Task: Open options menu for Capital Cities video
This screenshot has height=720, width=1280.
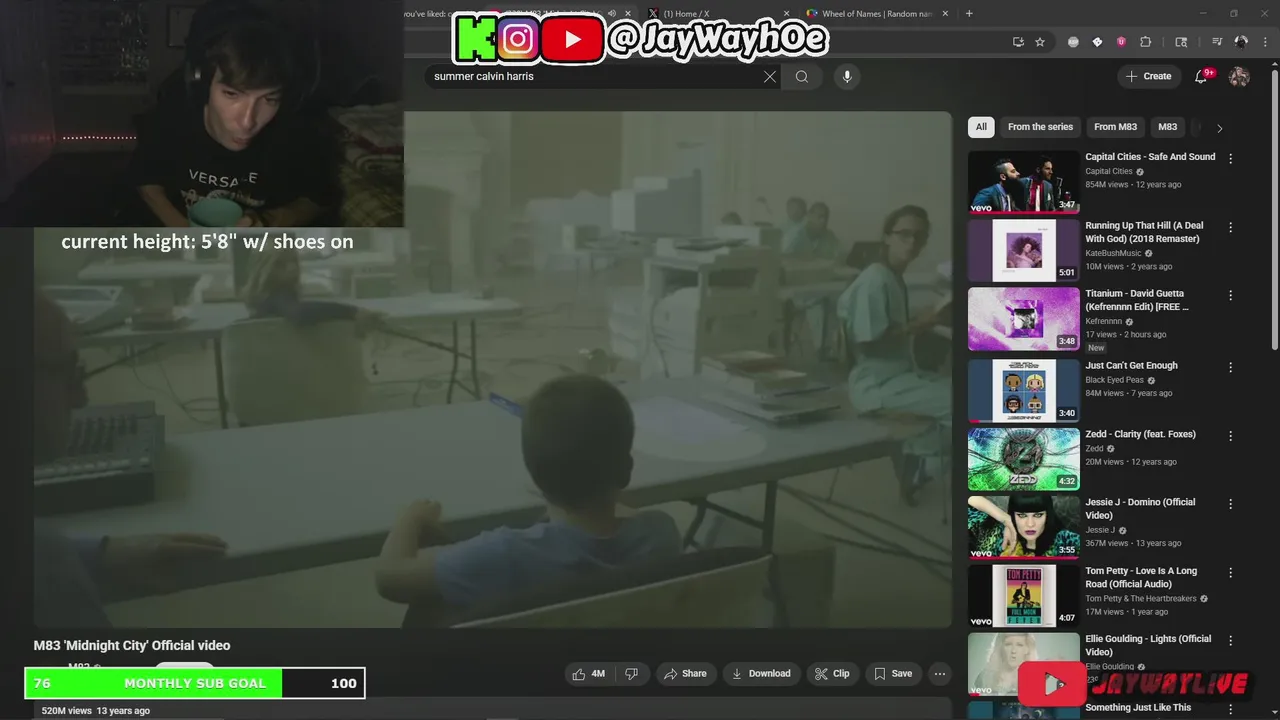Action: [x=1231, y=158]
